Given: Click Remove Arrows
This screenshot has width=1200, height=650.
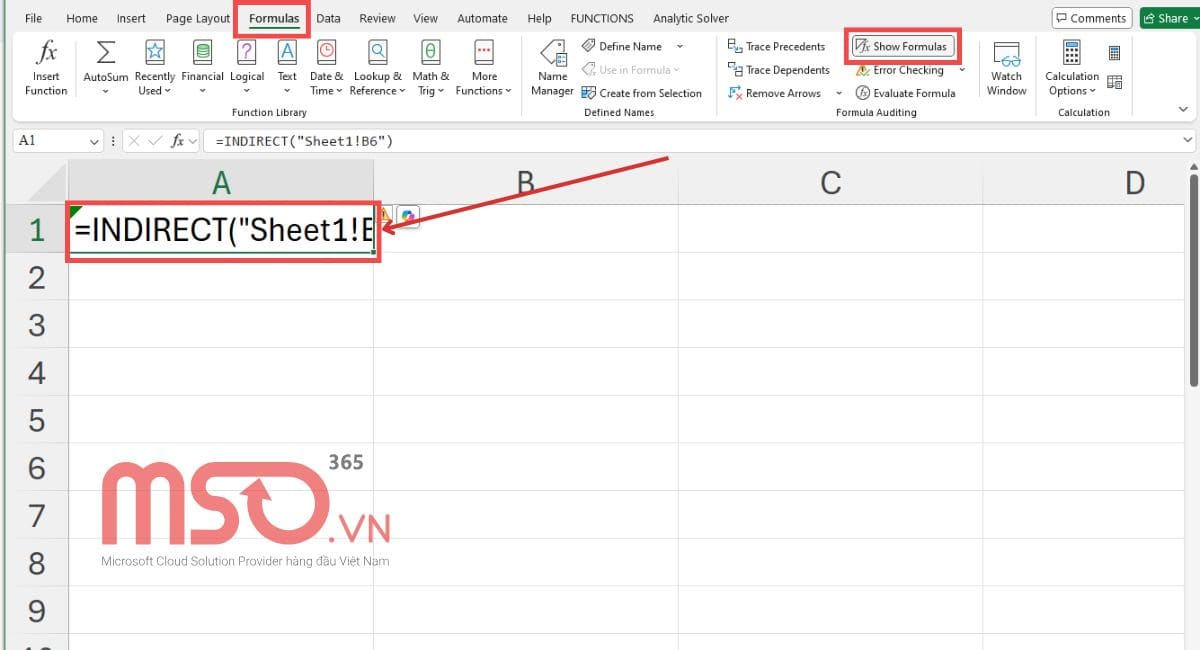Looking at the screenshot, I should point(774,93).
